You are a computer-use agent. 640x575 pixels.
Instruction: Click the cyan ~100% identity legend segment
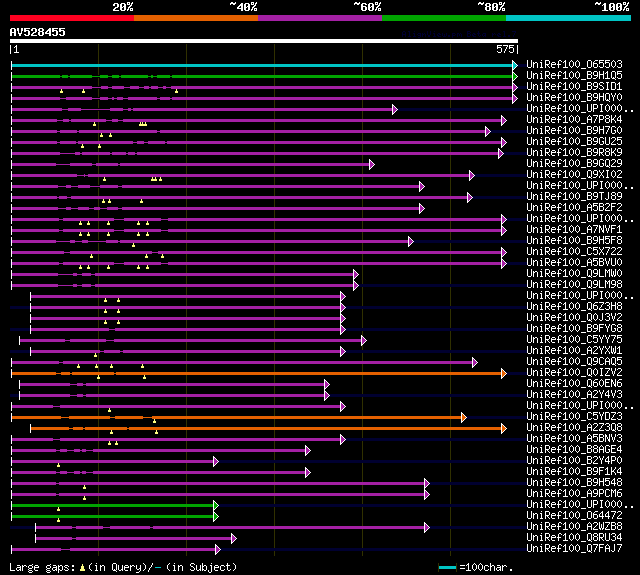click(x=569, y=18)
